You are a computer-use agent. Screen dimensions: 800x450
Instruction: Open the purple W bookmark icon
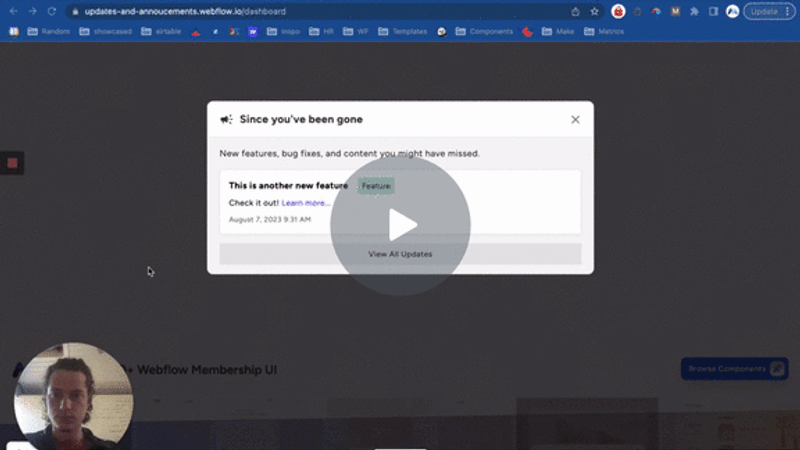(x=253, y=32)
